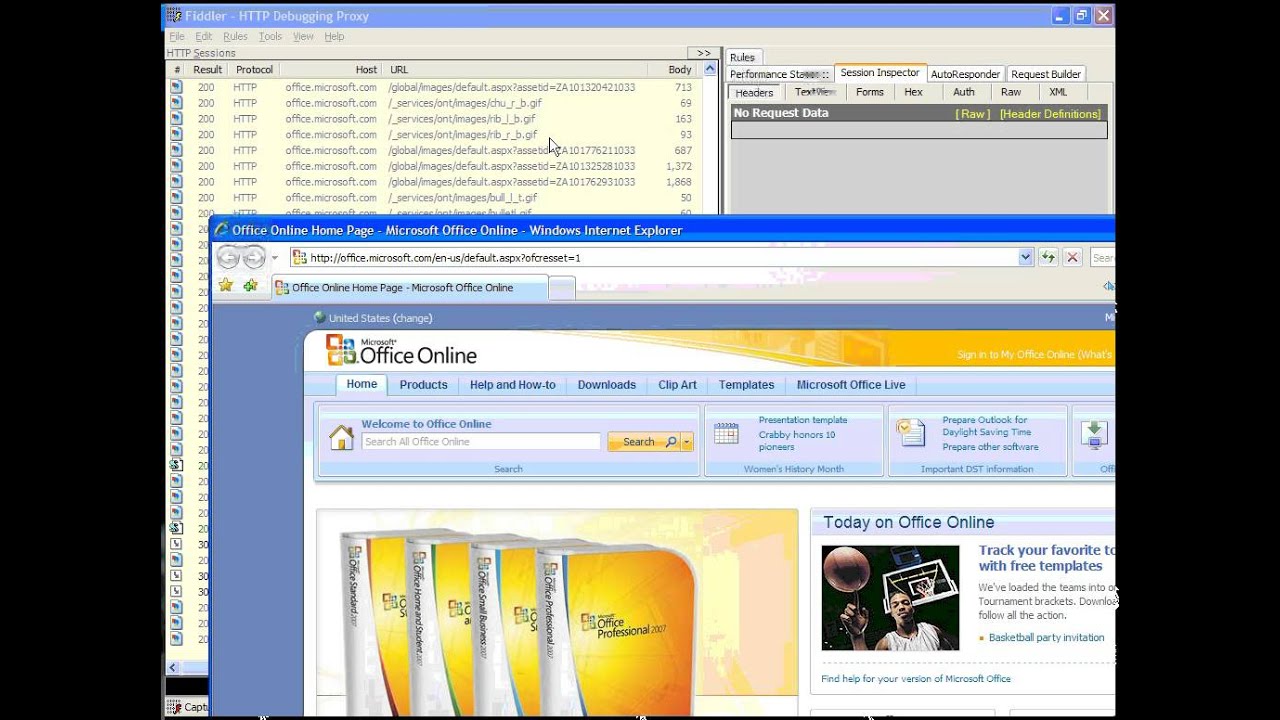
Task: Click the >> expander above the sessions list
Action: 703,53
